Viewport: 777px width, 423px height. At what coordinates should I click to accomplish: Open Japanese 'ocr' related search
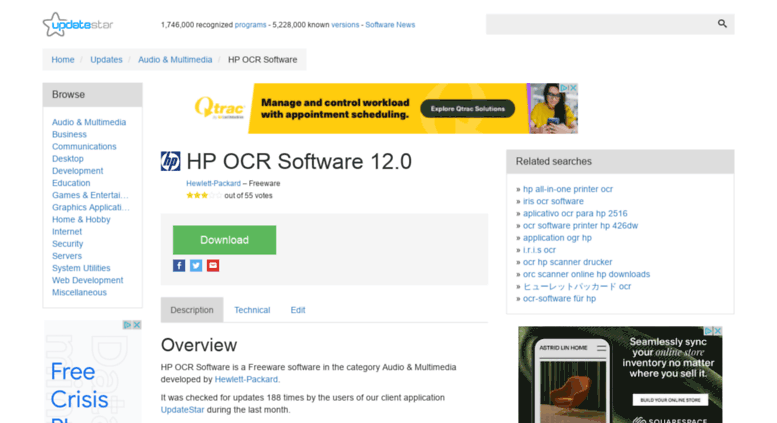(x=577, y=286)
